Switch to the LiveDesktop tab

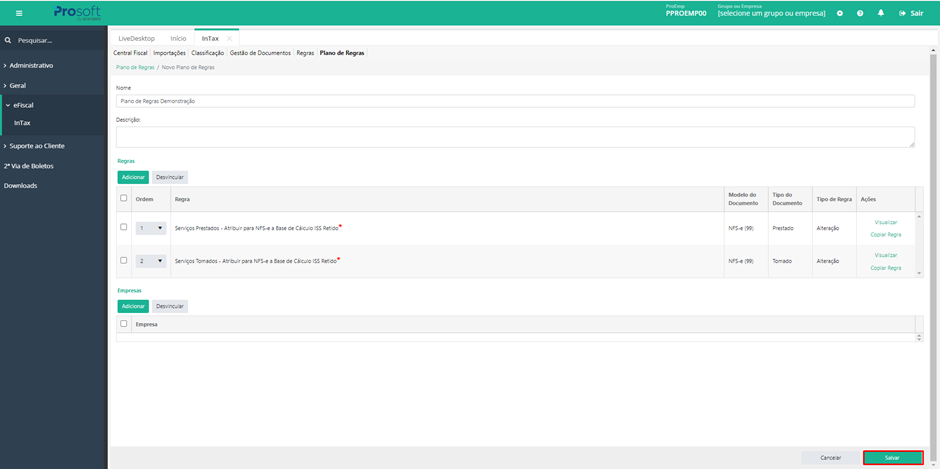137,38
